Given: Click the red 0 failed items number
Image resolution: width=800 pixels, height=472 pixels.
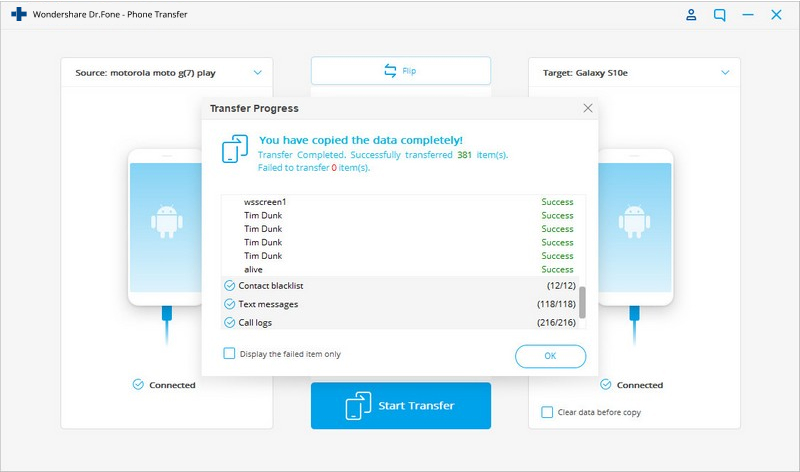Looking at the screenshot, I should pyautogui.click(x=334, y=168).
